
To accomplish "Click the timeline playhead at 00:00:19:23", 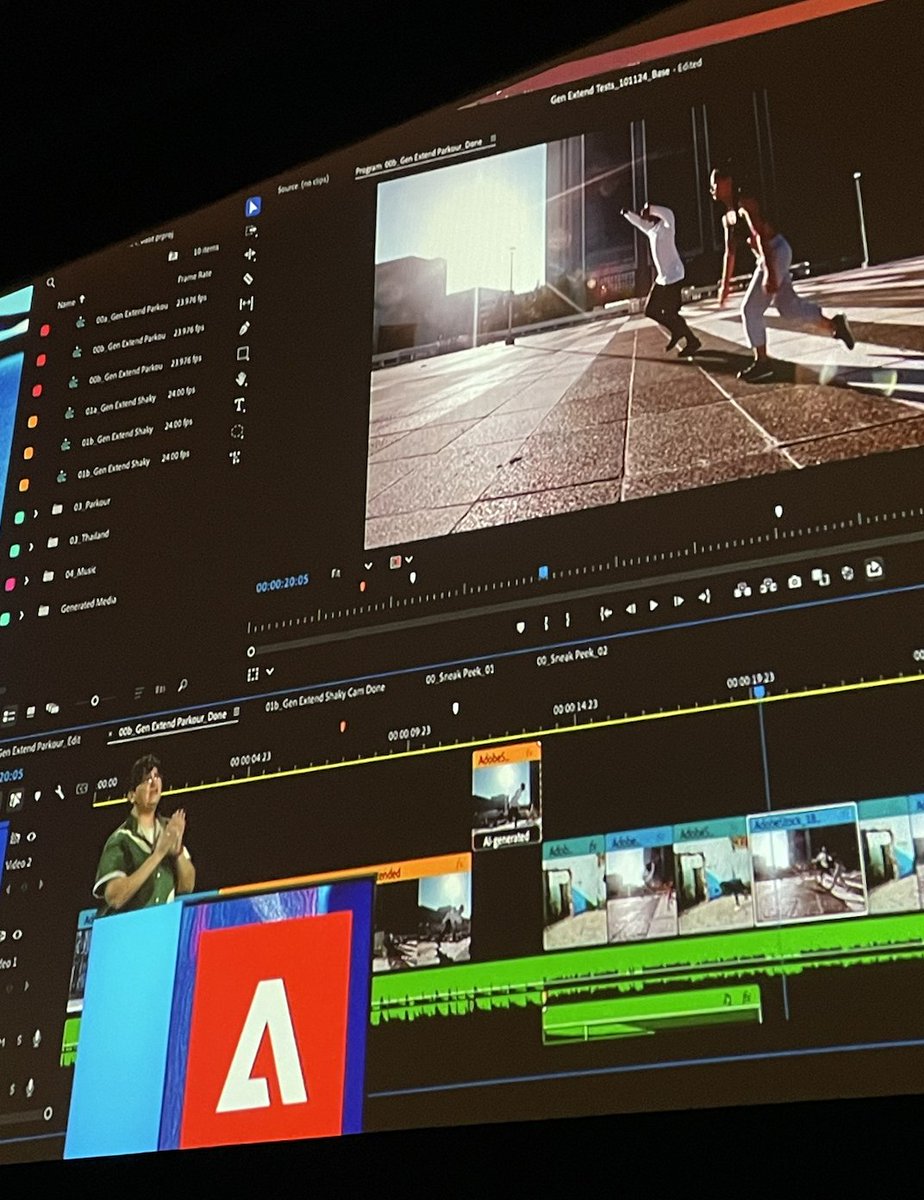I will pos(758,690).
